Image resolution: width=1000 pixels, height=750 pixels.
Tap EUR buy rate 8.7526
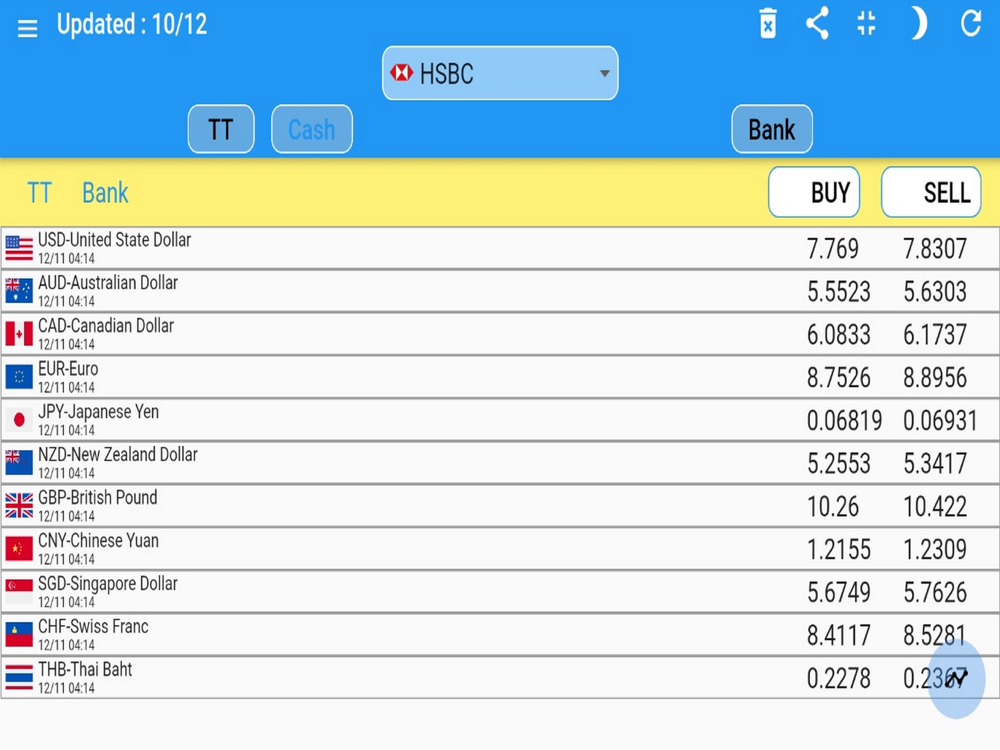point(839,378)
